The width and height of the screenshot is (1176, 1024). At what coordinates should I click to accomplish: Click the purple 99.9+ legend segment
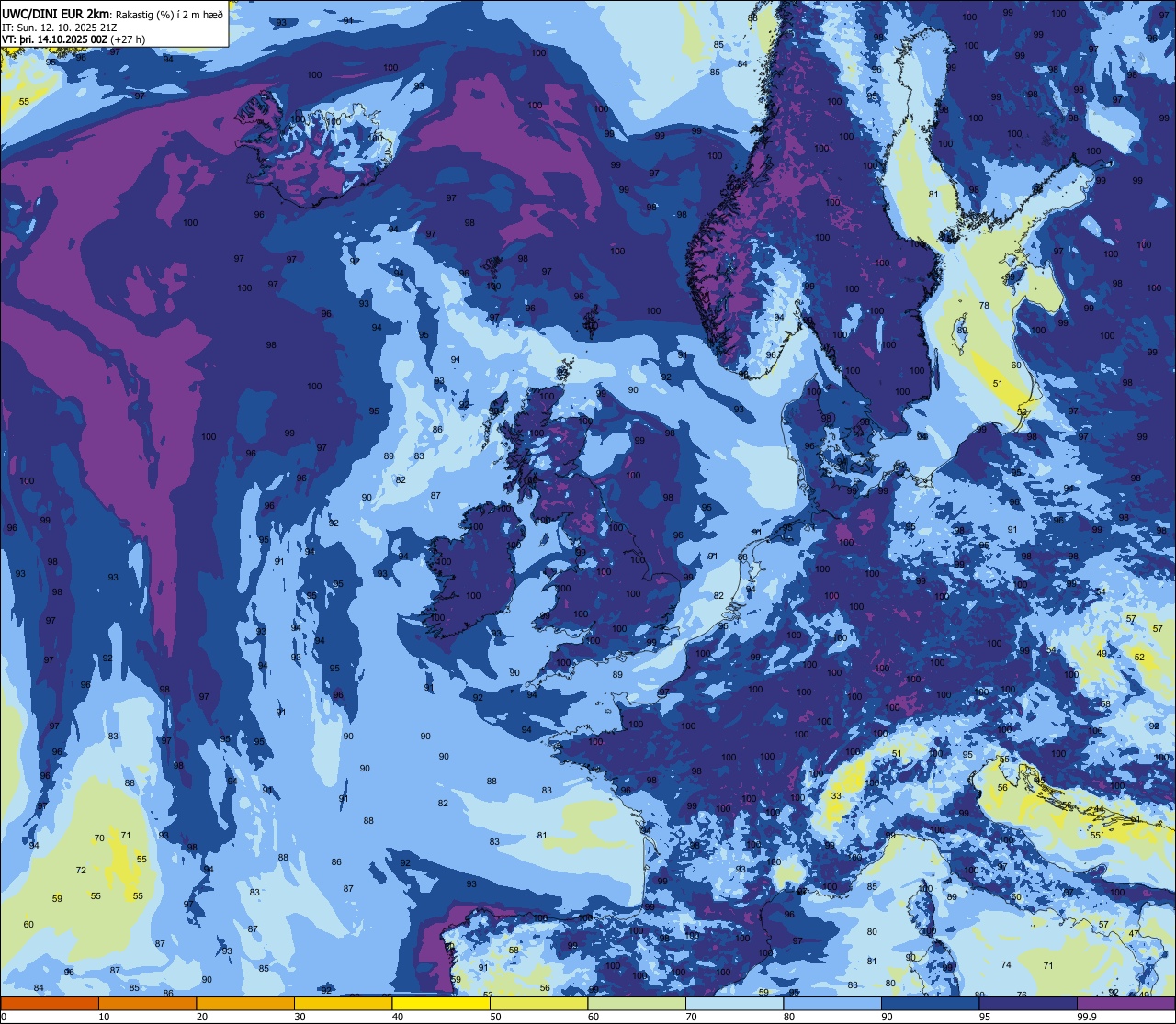(1125, 1004)
